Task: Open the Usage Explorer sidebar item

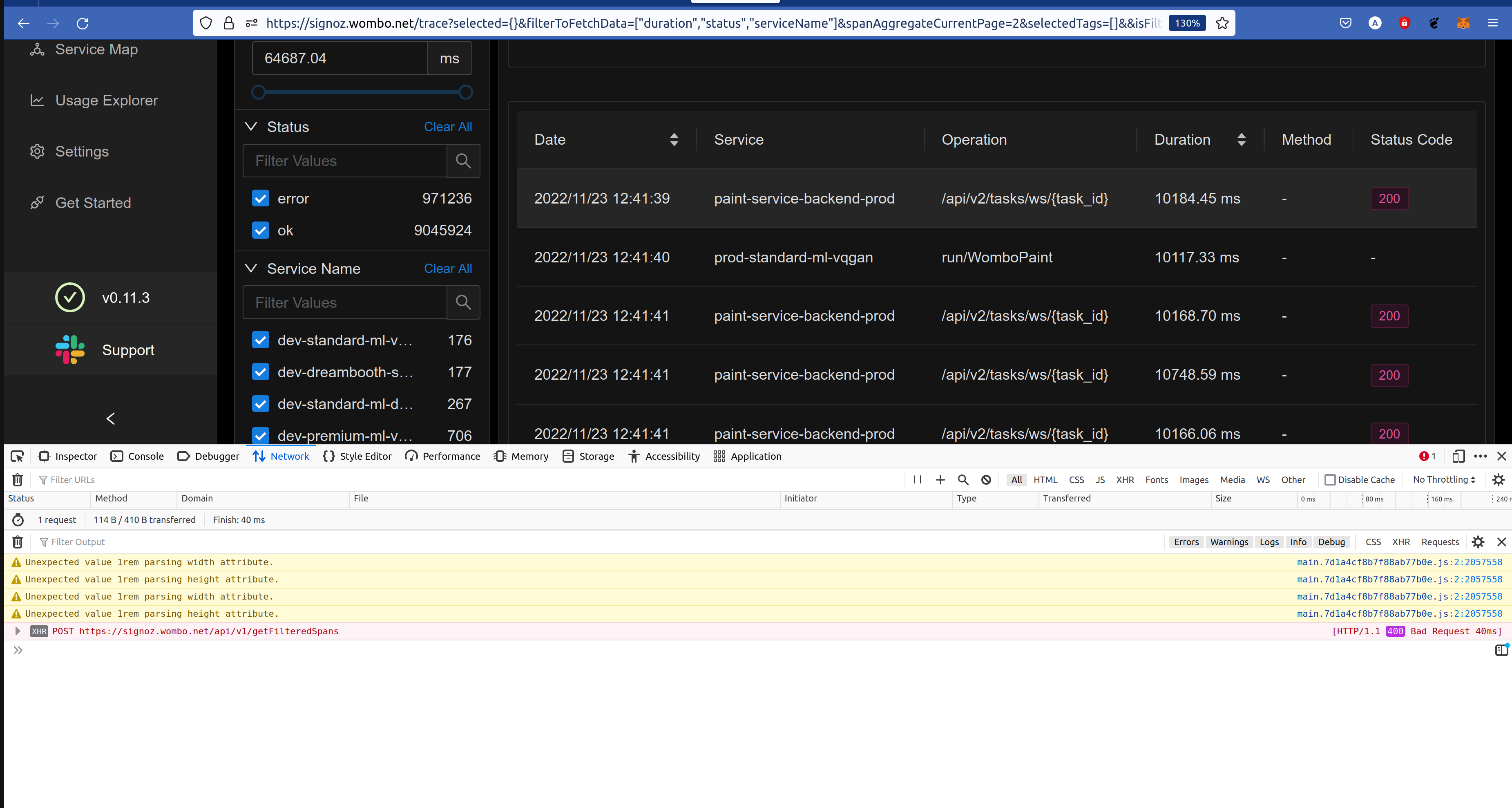Action: coord(106,101)
